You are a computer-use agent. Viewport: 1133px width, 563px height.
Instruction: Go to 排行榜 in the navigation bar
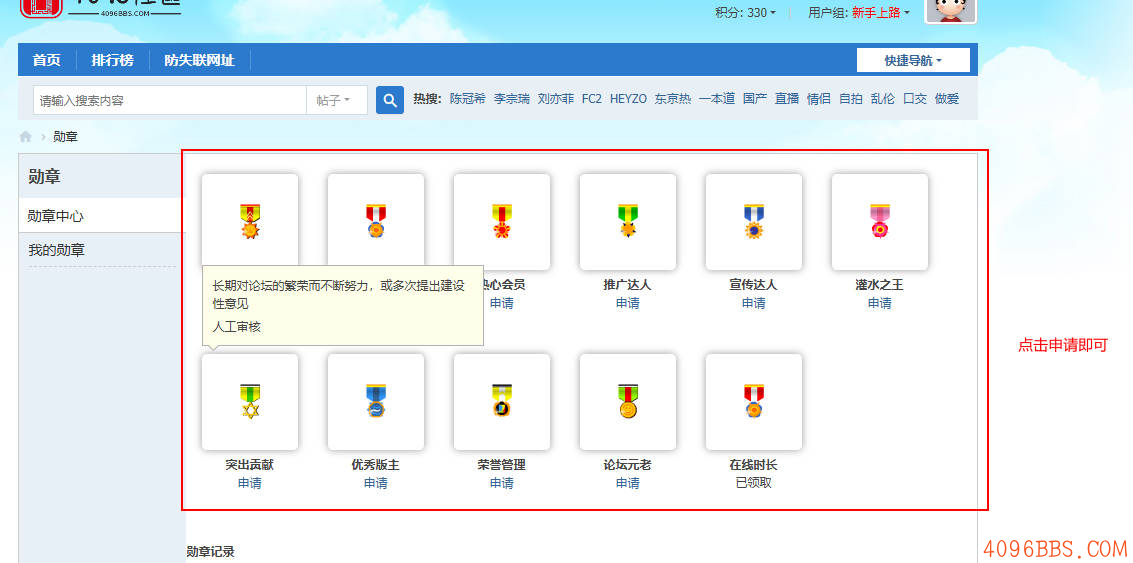(112, 60)
